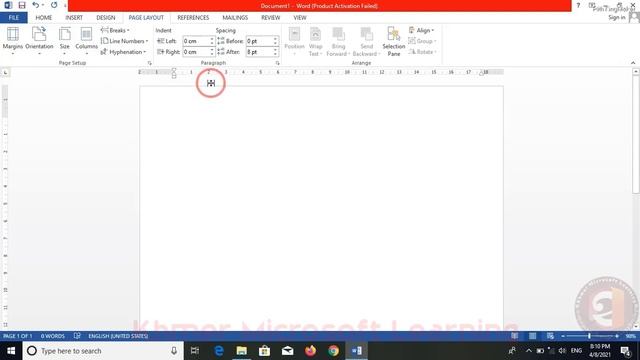Open the Line Numbers dropdown
The width and height of the screenshot is (640, 360).
(x=124, y=41)
